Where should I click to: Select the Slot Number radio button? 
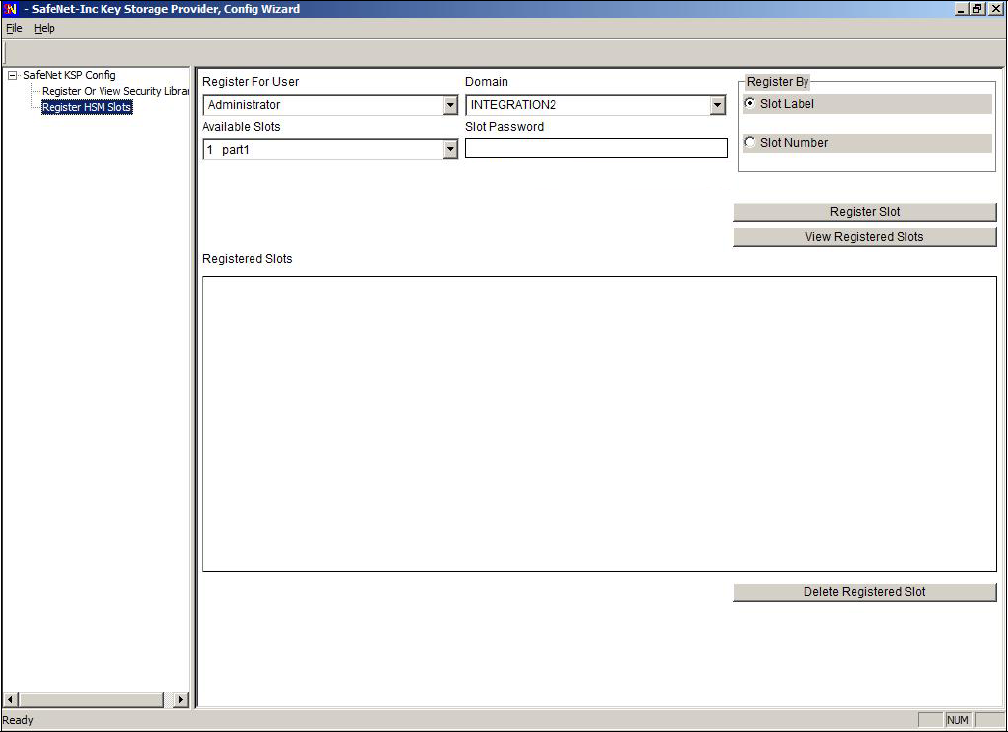click(750, 143)
